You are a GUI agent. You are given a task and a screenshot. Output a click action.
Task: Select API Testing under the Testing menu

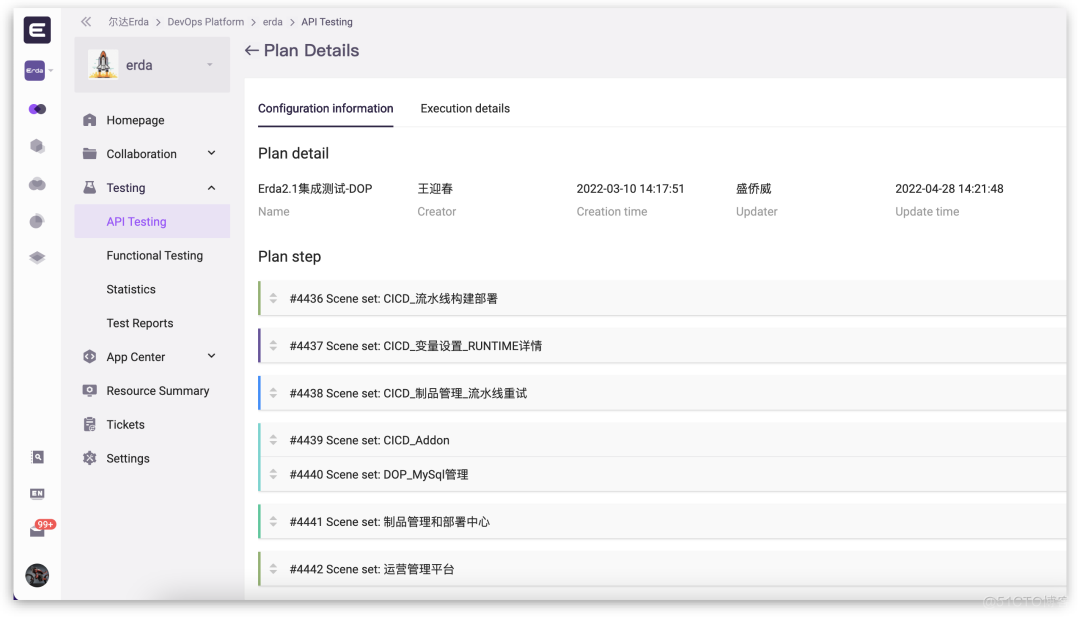pos(136,221)
